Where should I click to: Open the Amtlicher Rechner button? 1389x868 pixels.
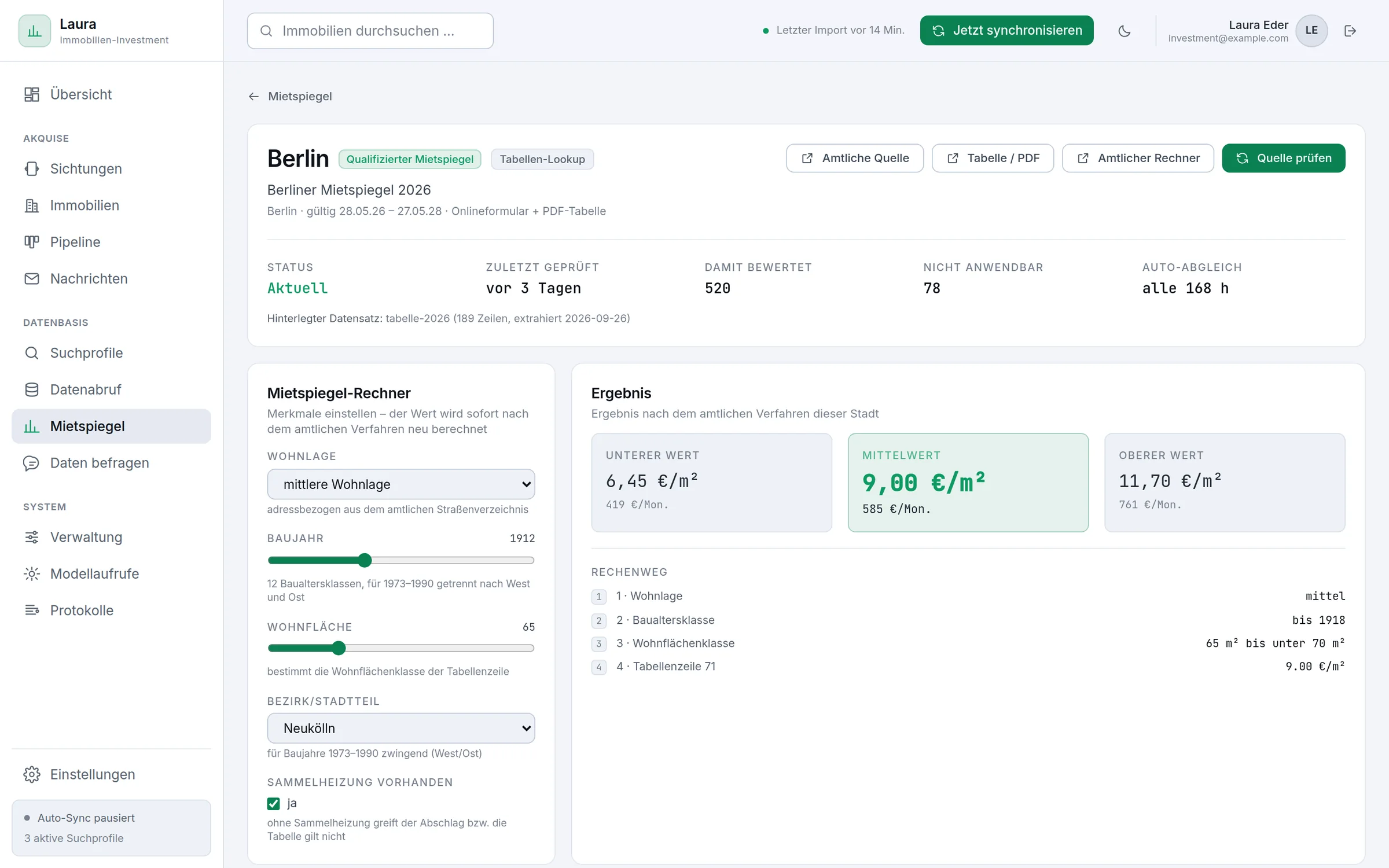point(1138,158)
